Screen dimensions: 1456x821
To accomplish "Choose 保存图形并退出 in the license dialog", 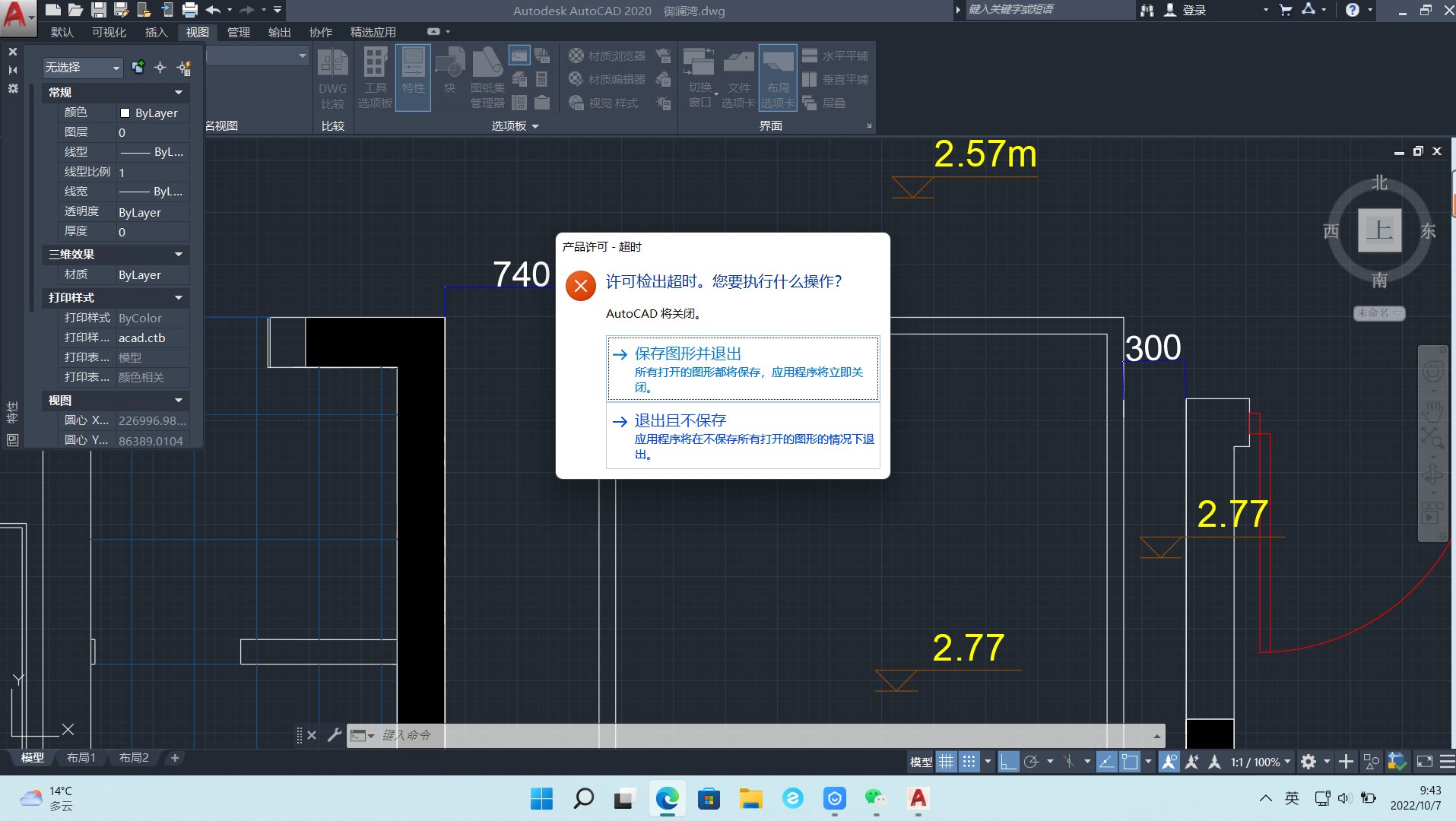I will click(688, 353).
